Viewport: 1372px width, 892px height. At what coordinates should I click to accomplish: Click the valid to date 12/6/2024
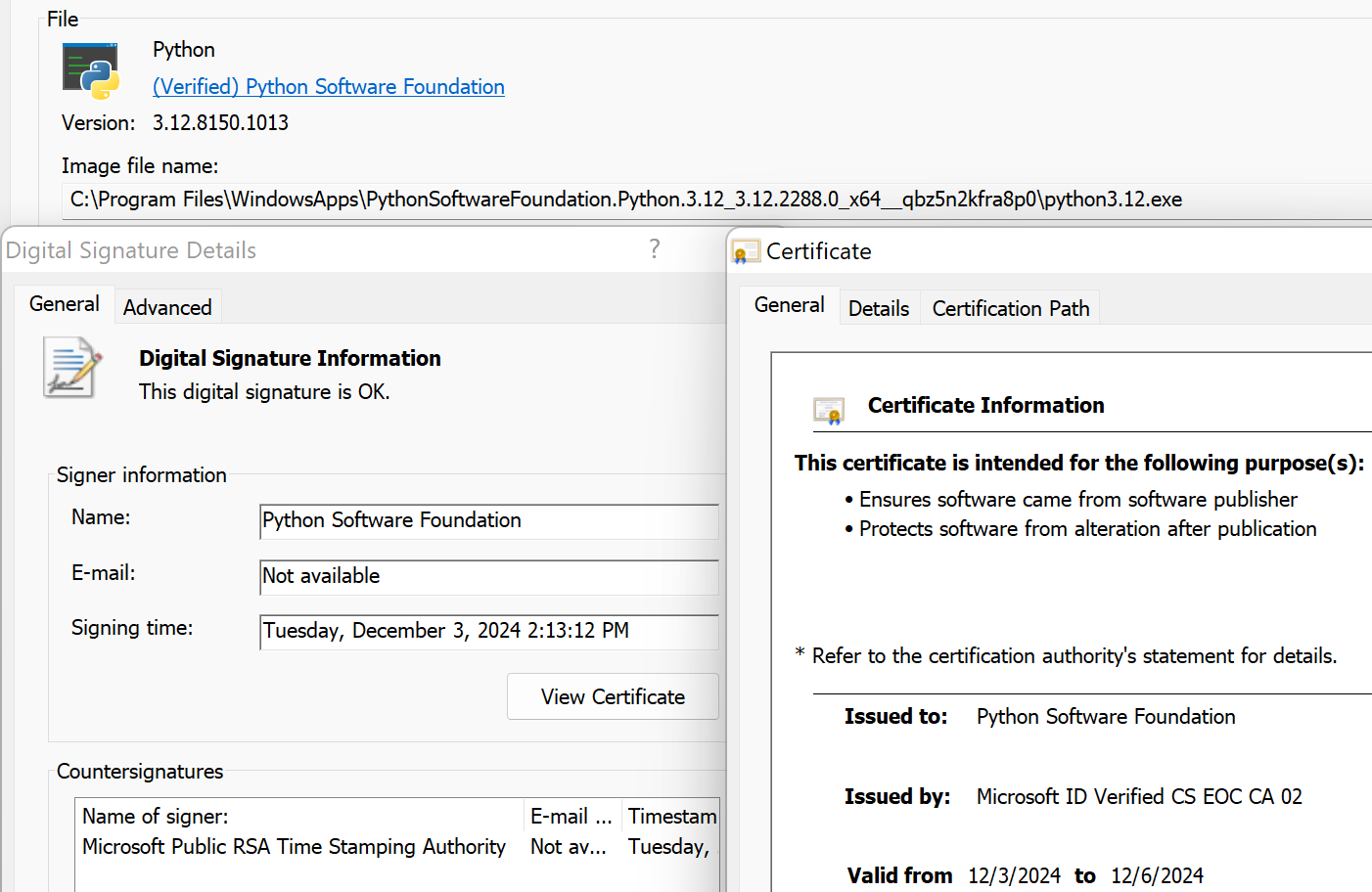[1157, 876]
